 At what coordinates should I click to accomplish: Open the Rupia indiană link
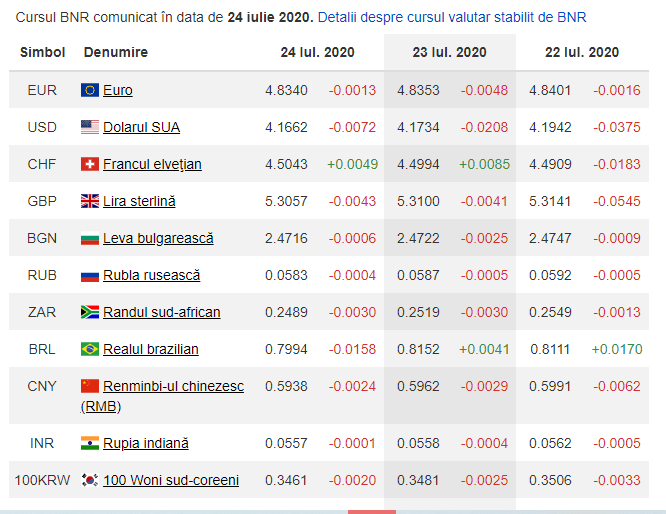coord(146,443)
